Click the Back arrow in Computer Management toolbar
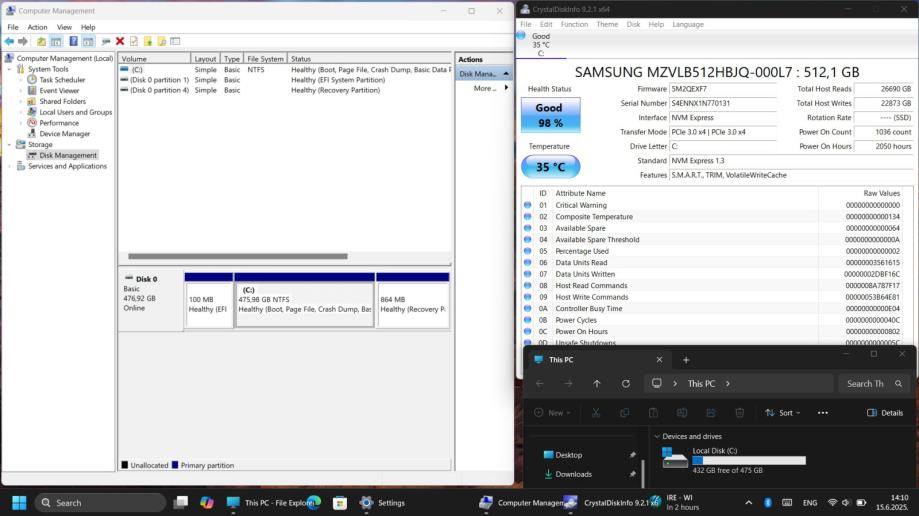Image resolution: width=919 pixels, height=516 pixels. [x=9, y=41]
